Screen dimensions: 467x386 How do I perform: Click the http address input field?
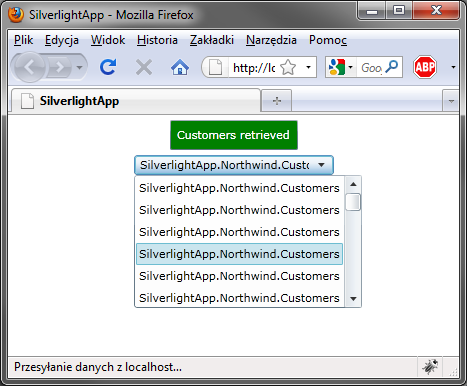[254, 68]
